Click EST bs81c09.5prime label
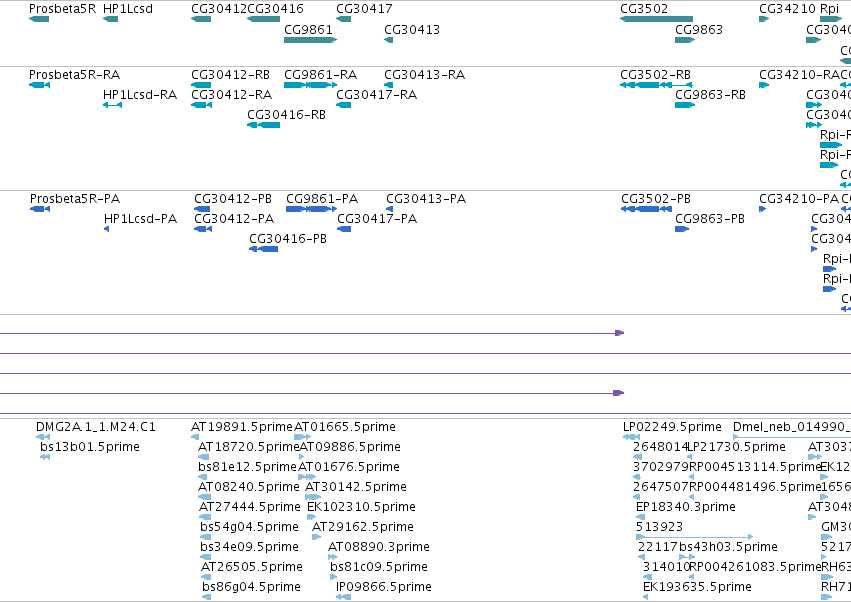The image size is (851, 602). (x=379, y=567)
